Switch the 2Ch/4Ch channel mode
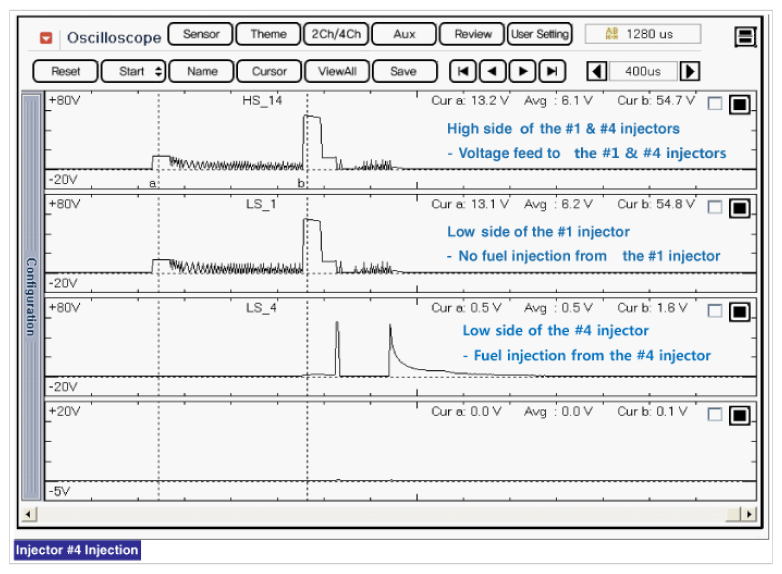Viewport: 782px width, 574px height. click(335, 34)
